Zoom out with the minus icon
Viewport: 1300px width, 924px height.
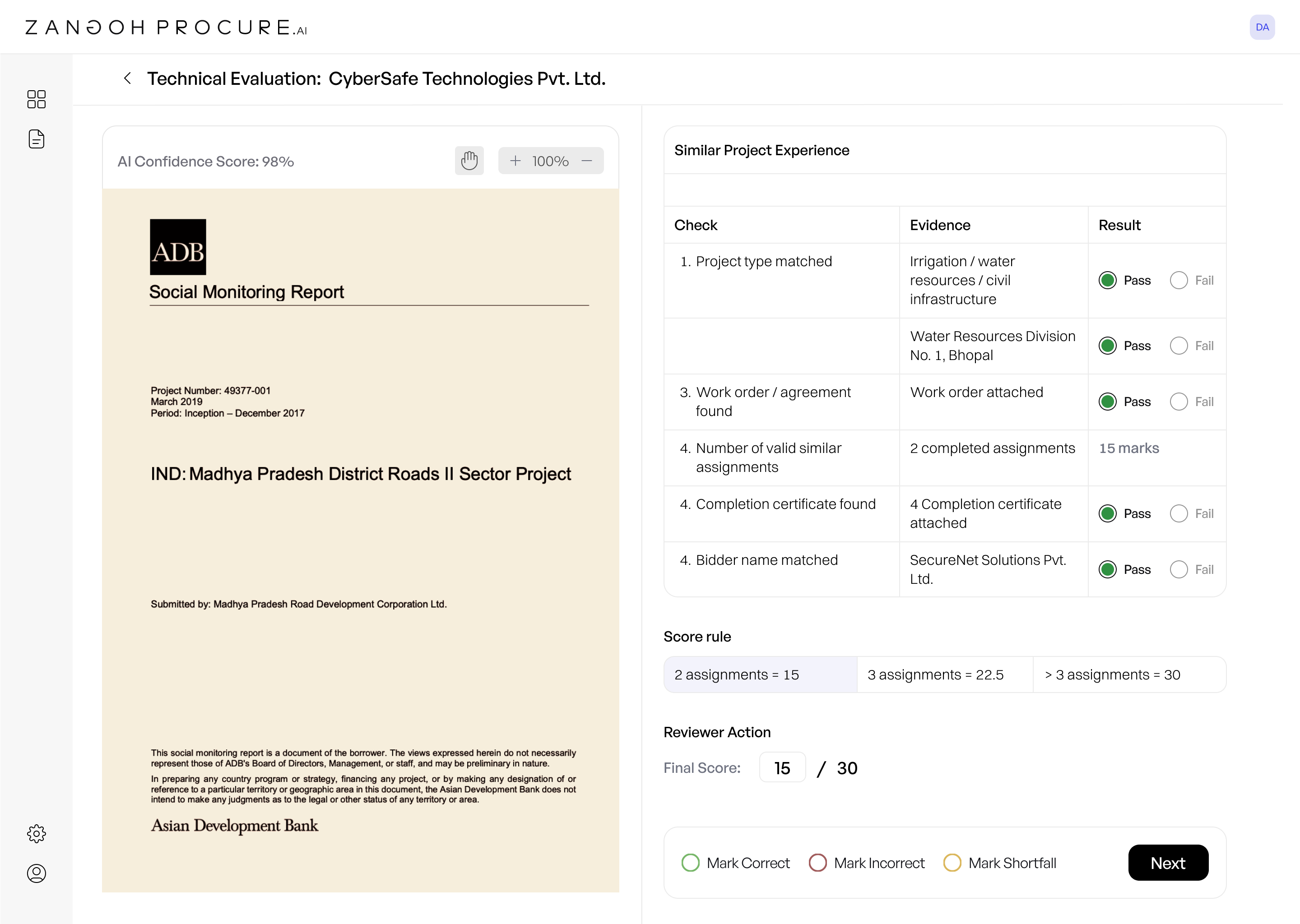pyautogui.click(x=587, y=161)
